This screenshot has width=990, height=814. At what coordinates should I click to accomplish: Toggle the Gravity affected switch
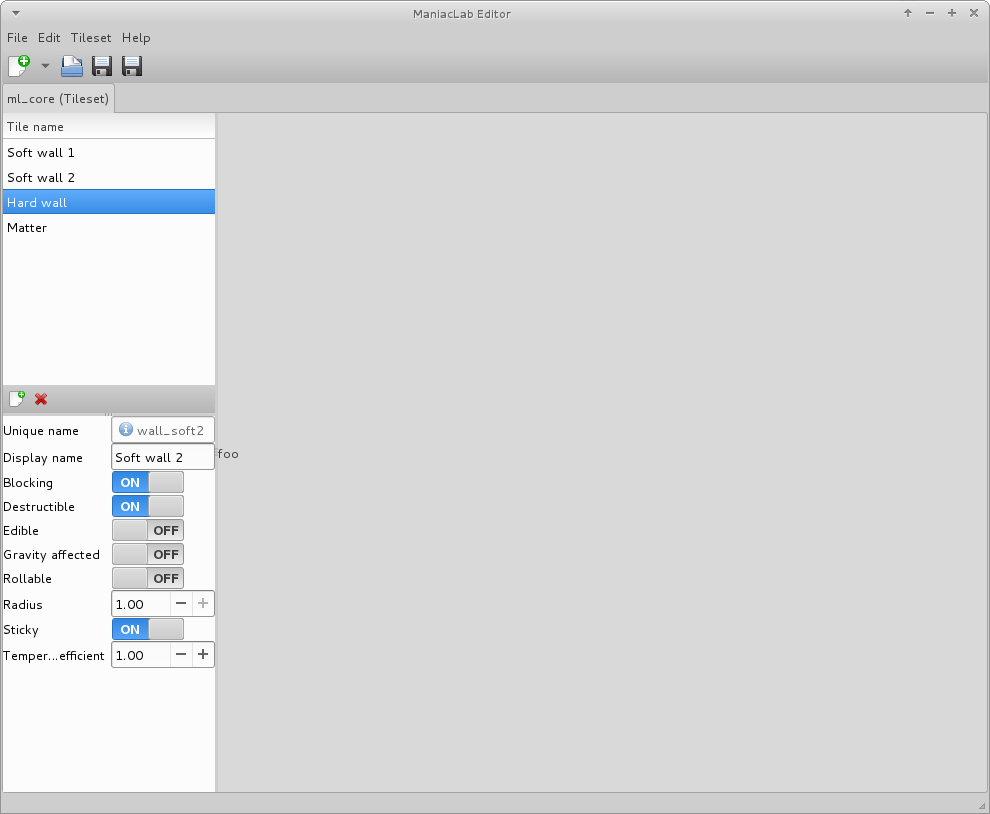click(148, 554)
